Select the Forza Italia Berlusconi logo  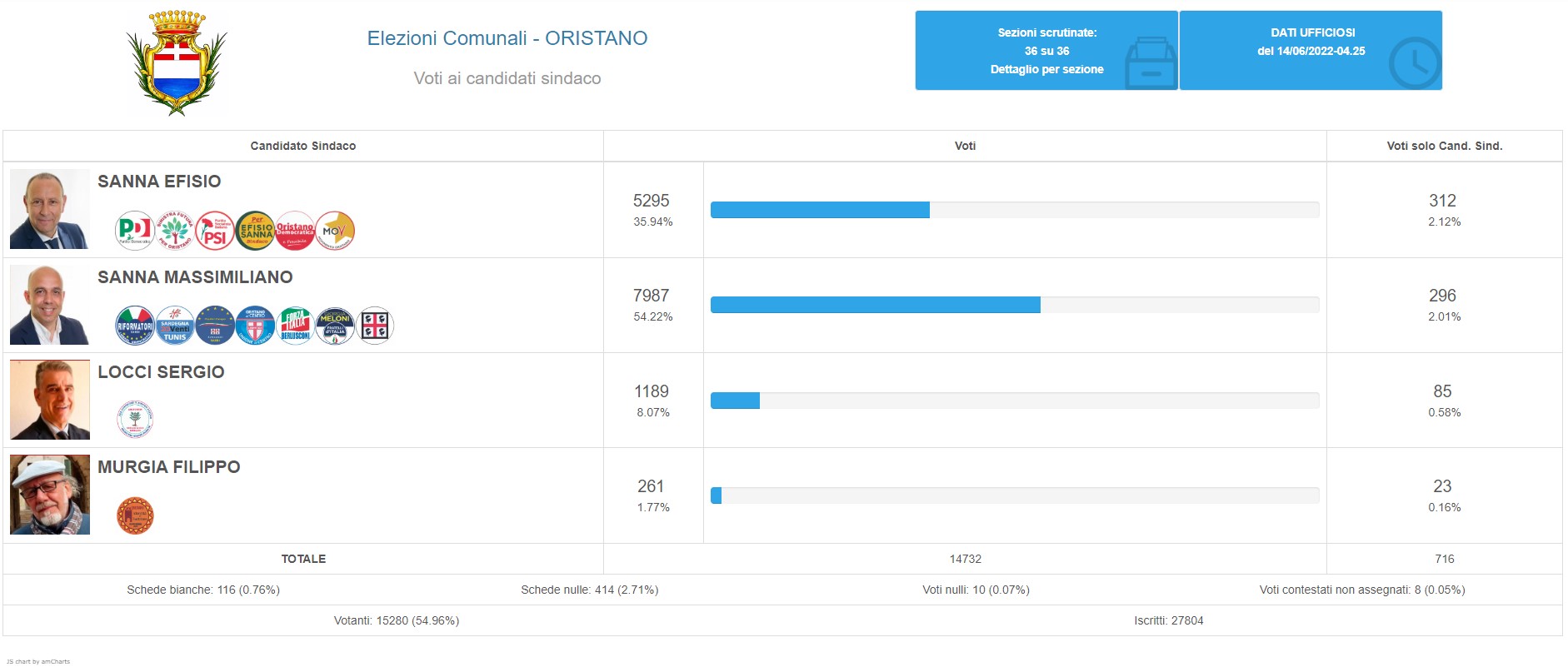tap(295, 326)
